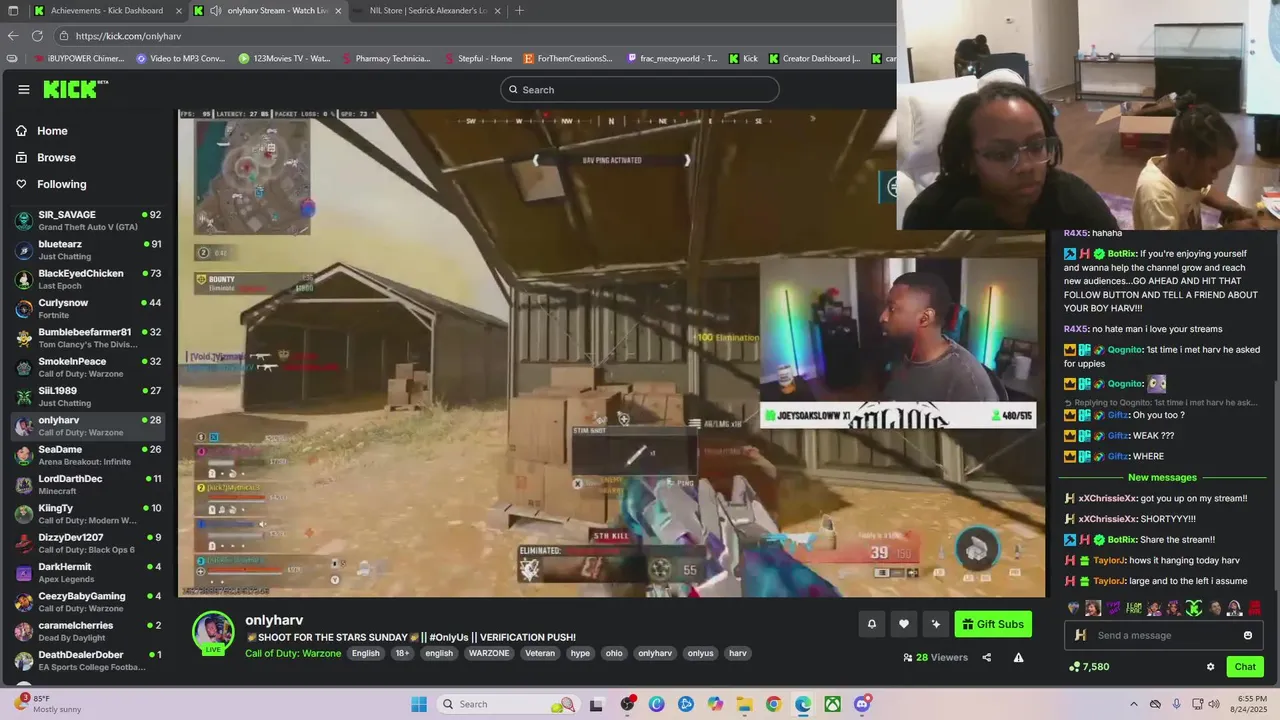Open the LordDarthDec channel in the sidebar
1280x720 pixels.
(88, 484)
